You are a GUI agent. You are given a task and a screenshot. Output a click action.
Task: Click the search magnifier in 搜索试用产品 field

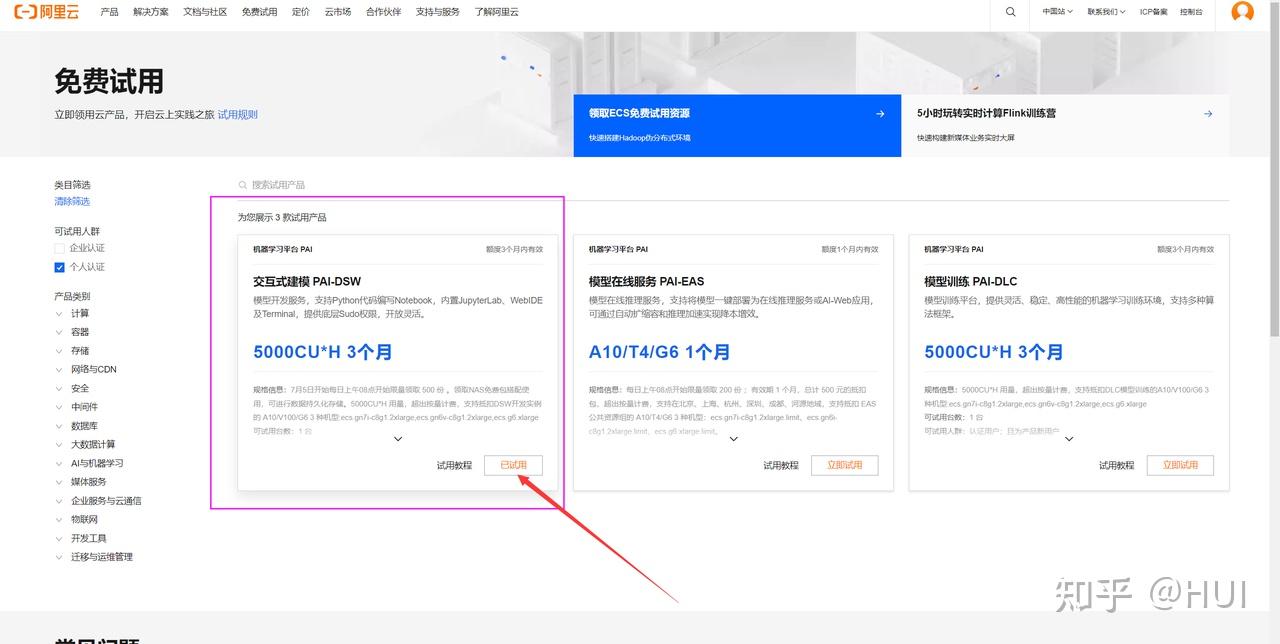tap(242, 184)
